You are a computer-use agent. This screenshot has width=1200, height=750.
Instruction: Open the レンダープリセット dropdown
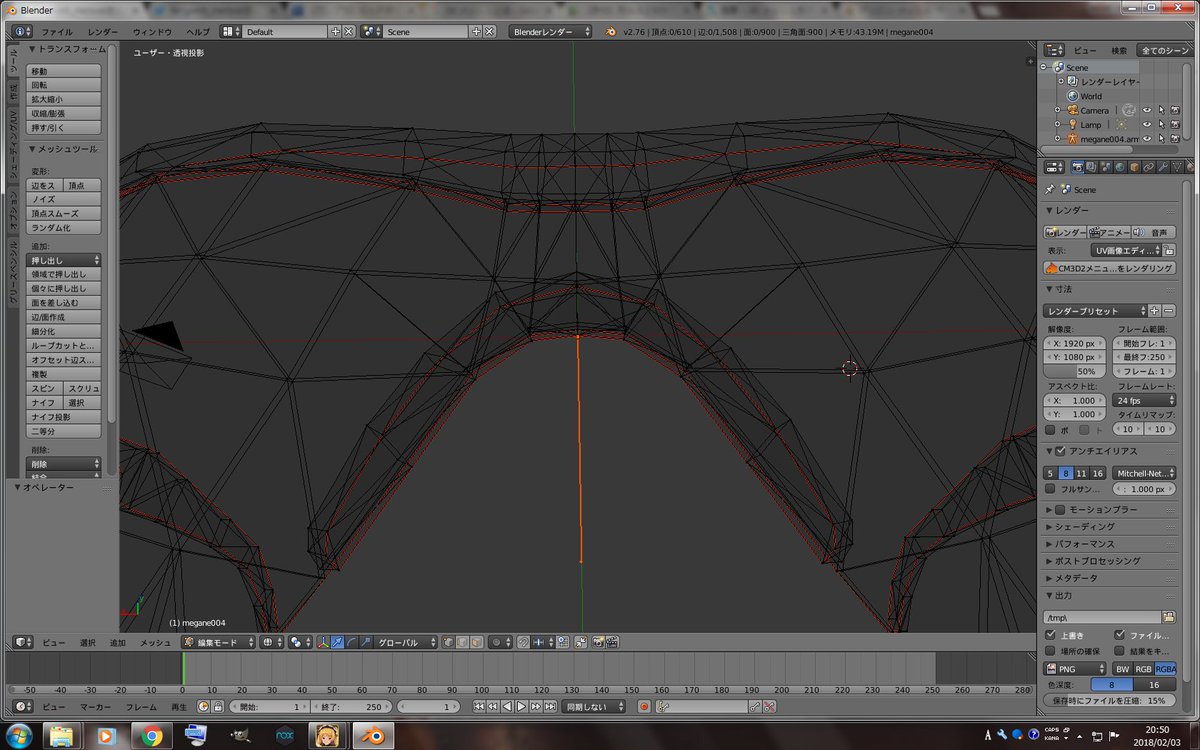click(x=1094, y=311)
